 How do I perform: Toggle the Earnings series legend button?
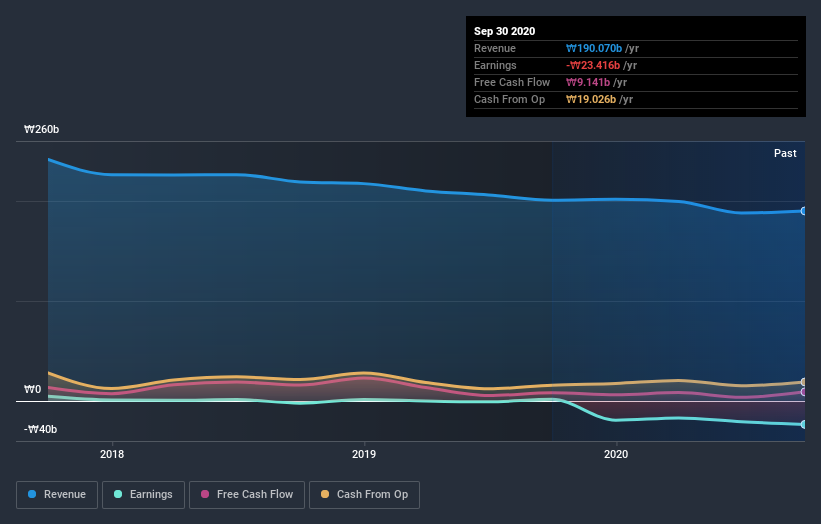tap(143, 495)
